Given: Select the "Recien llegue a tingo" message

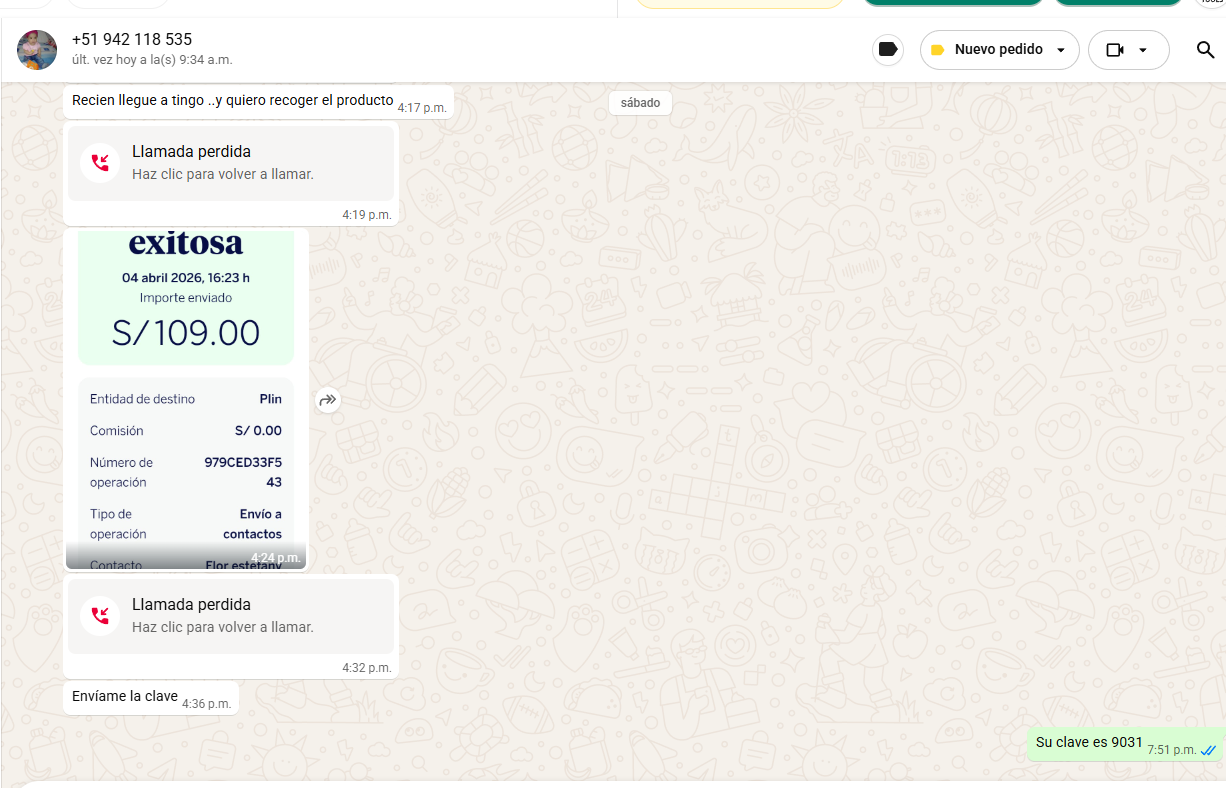Looking at the screenshot, I should 232,100.
